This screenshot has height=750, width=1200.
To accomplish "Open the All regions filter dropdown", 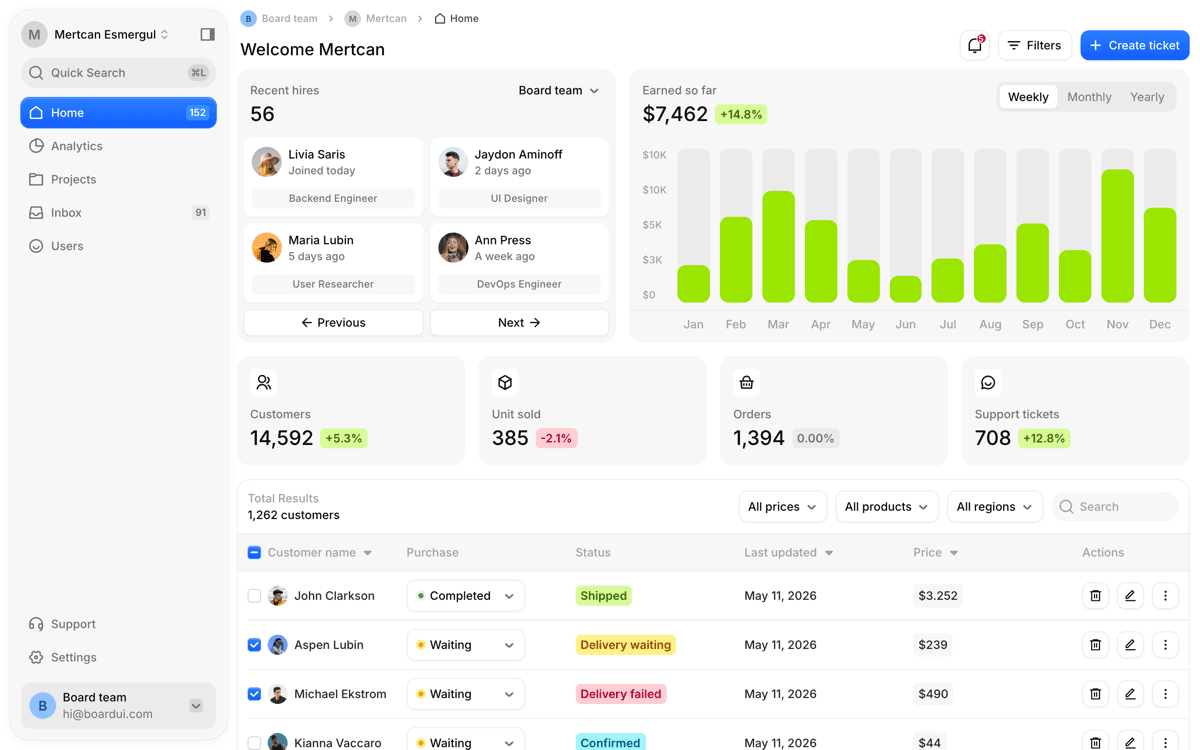I will coord(994,507).
